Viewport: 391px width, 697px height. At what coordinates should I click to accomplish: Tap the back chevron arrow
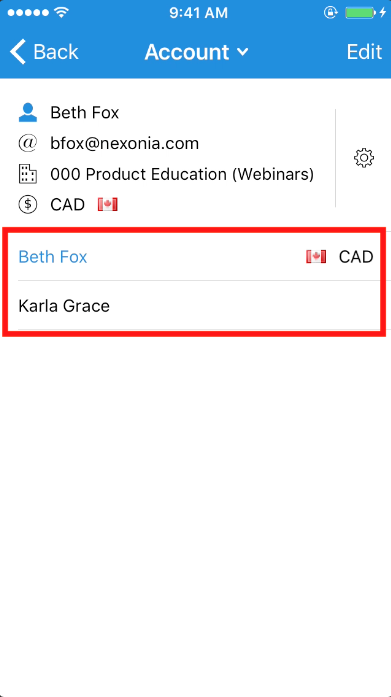pos(18,52)
